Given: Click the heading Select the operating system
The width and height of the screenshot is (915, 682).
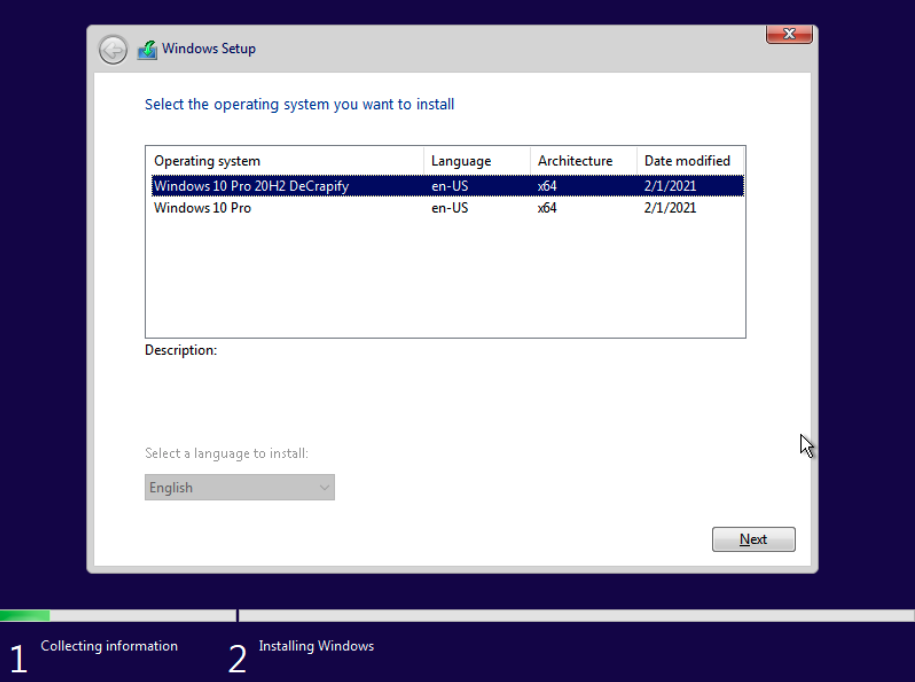Looking at the screenshot, I should point(299,104).
